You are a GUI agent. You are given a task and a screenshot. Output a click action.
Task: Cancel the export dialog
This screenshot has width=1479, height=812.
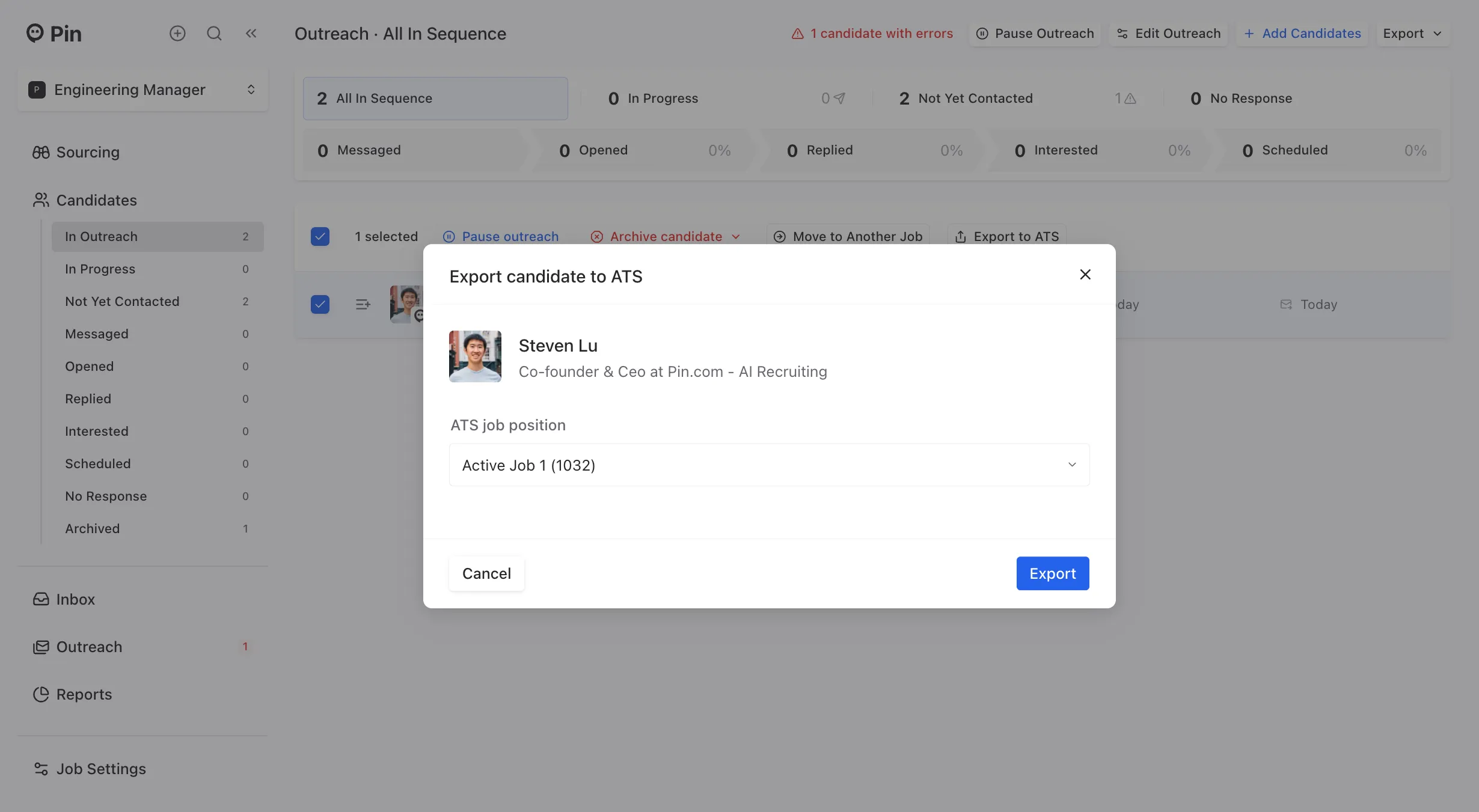(x=486, y=573)
